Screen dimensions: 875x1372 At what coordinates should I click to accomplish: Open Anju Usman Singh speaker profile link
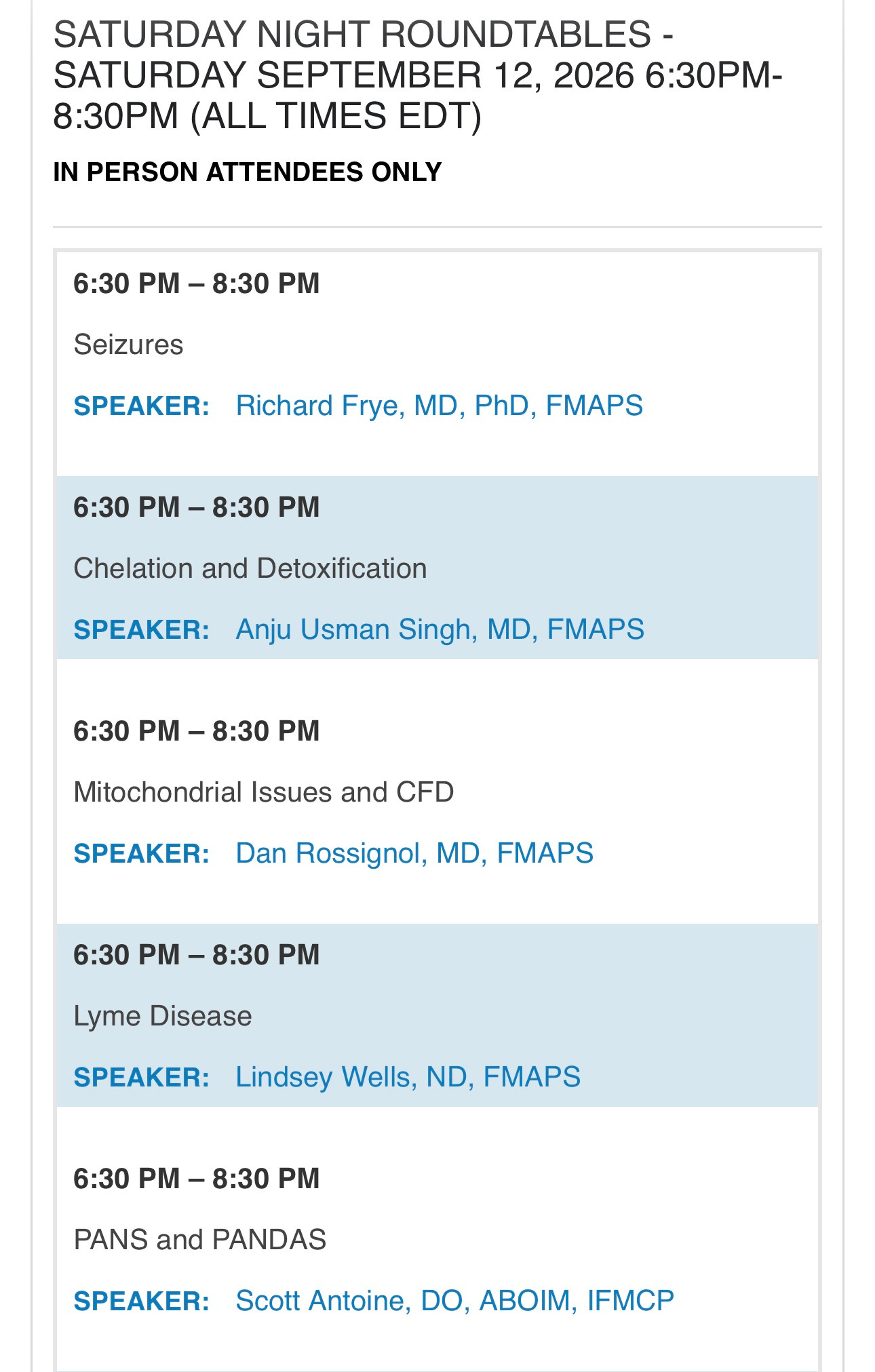coord(440,630)
